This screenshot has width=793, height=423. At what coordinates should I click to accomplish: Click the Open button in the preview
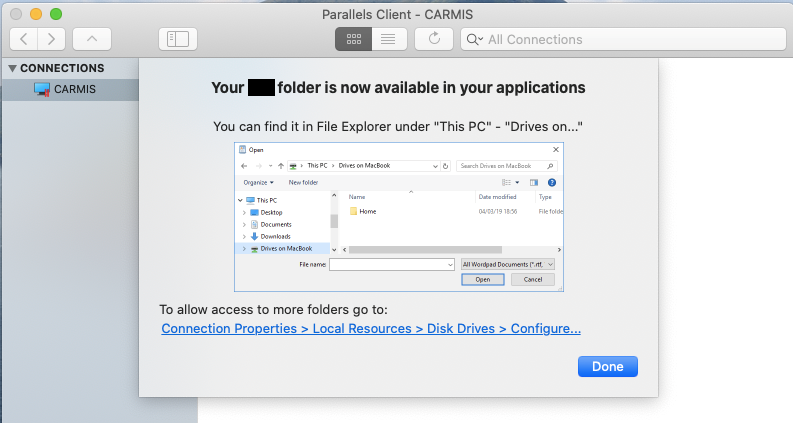point(482,279)
